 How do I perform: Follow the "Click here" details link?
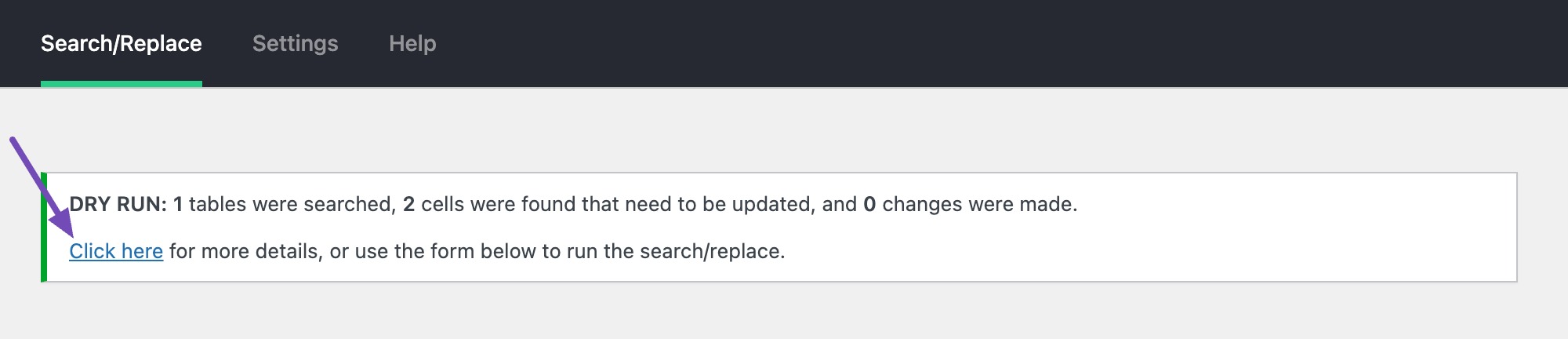(x=116, y=251)
